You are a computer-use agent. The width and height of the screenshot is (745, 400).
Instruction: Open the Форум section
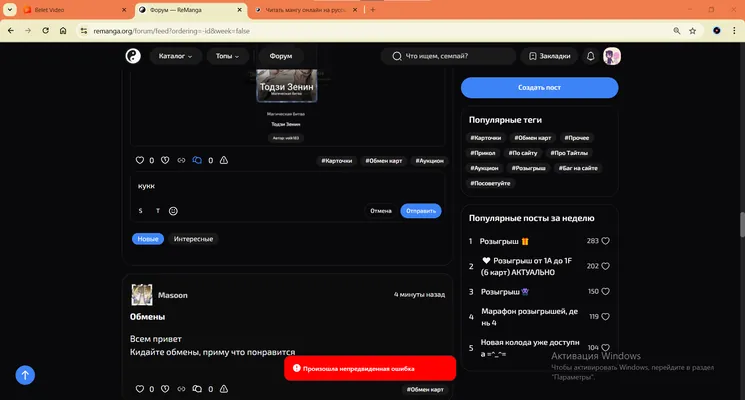coord(281,56)
